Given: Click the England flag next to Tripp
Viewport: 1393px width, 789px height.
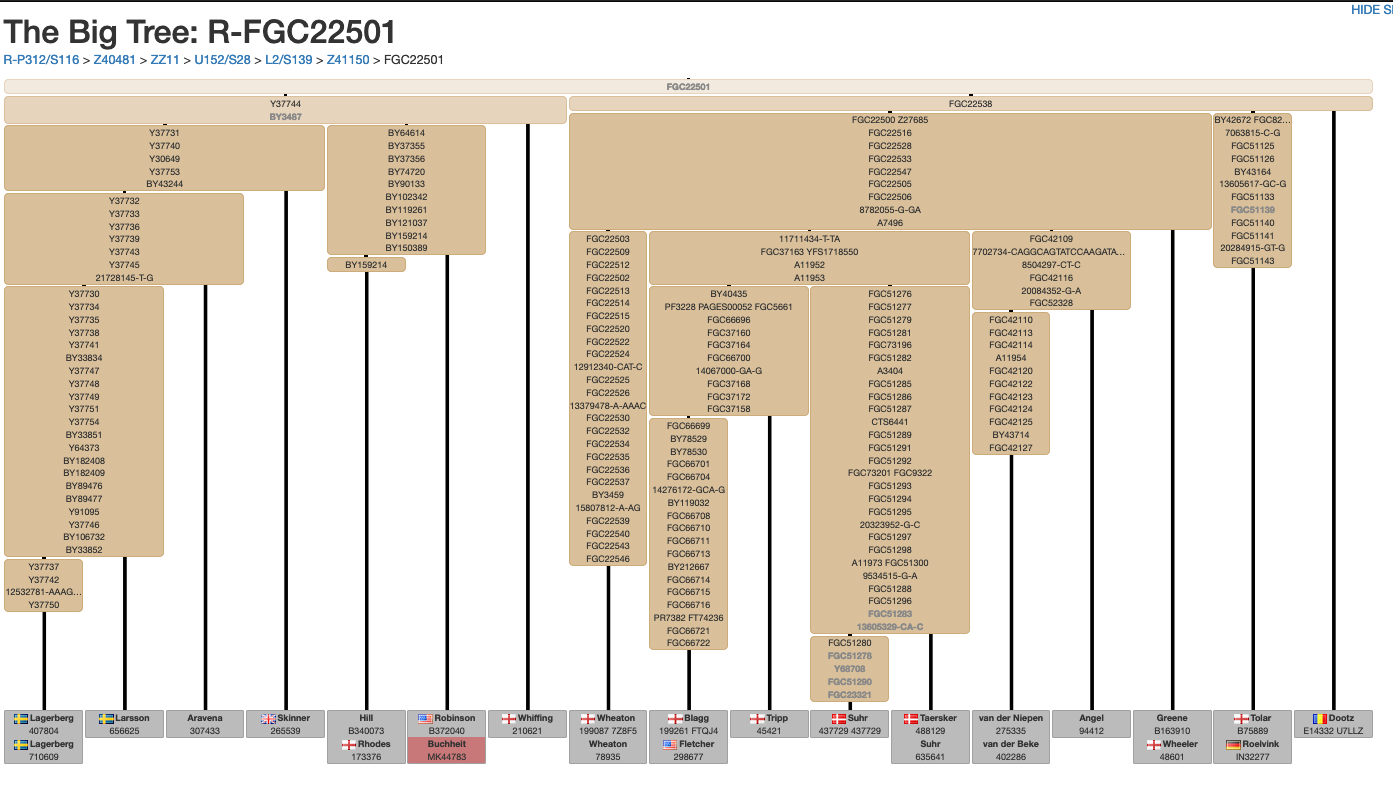Looking at the screenshot, I should click(757, 718).
